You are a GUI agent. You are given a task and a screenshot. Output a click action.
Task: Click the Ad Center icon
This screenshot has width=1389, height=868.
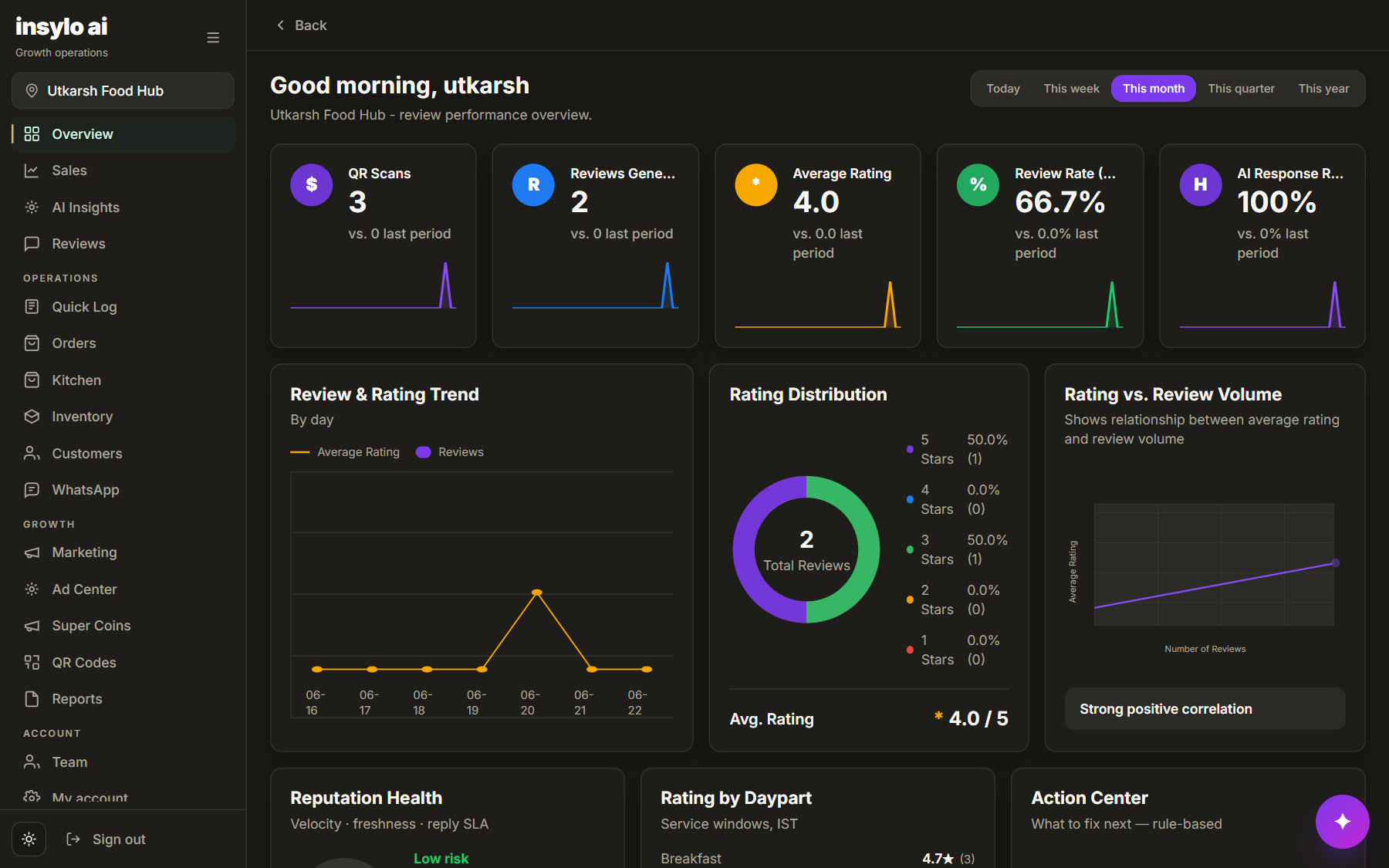[x=32, y=589]
